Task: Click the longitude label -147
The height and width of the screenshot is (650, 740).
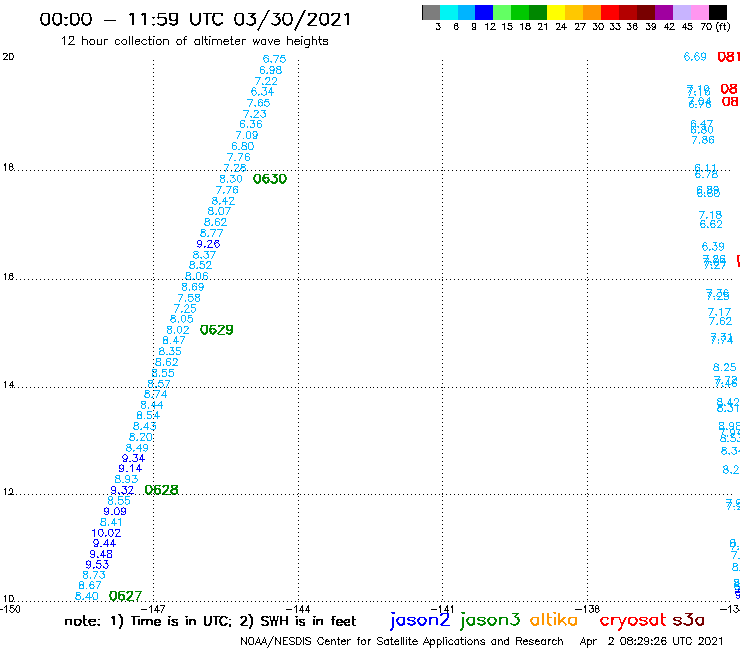Action: tap(153, 609)
